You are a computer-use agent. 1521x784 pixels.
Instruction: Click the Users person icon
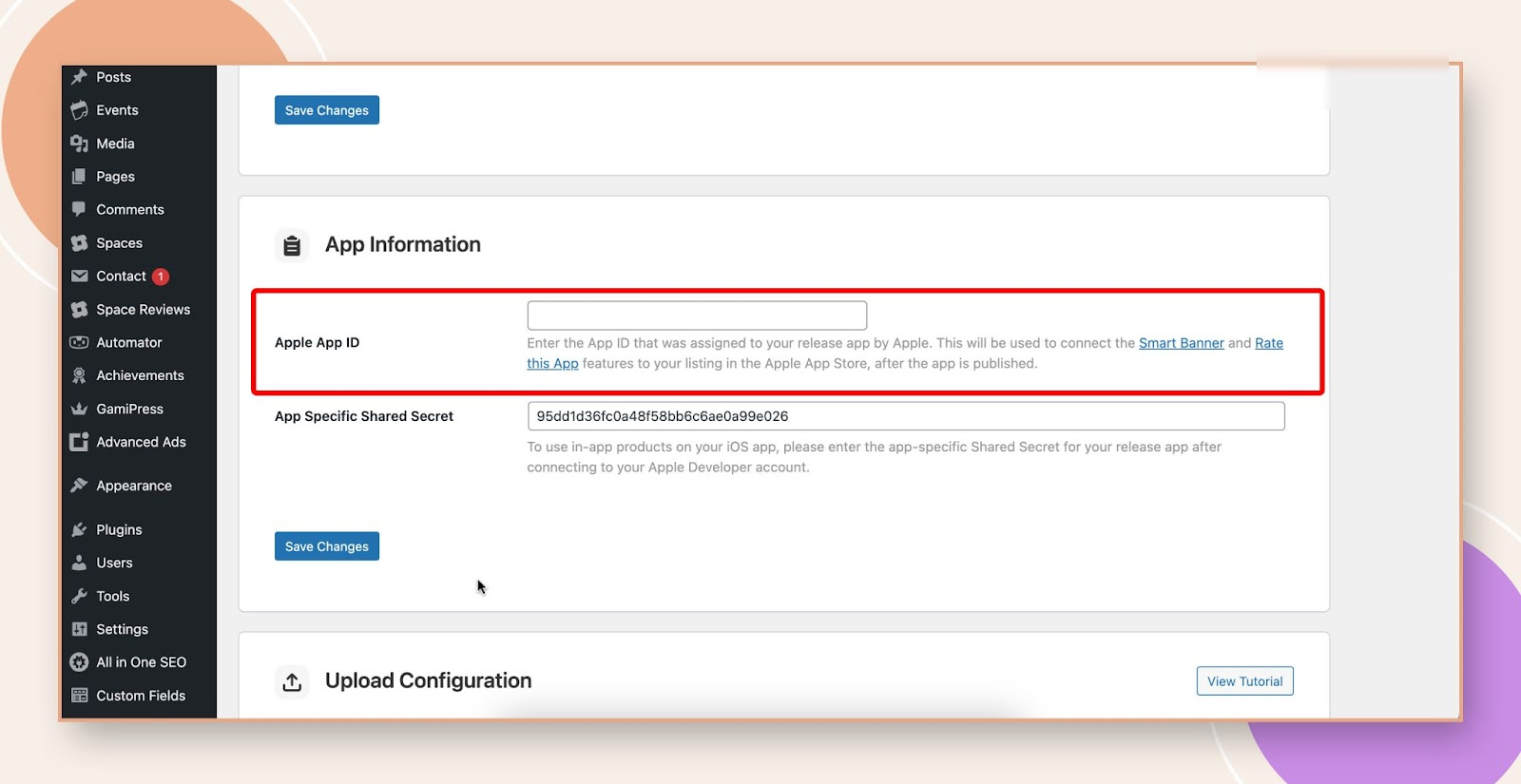[x=79, y=563]
